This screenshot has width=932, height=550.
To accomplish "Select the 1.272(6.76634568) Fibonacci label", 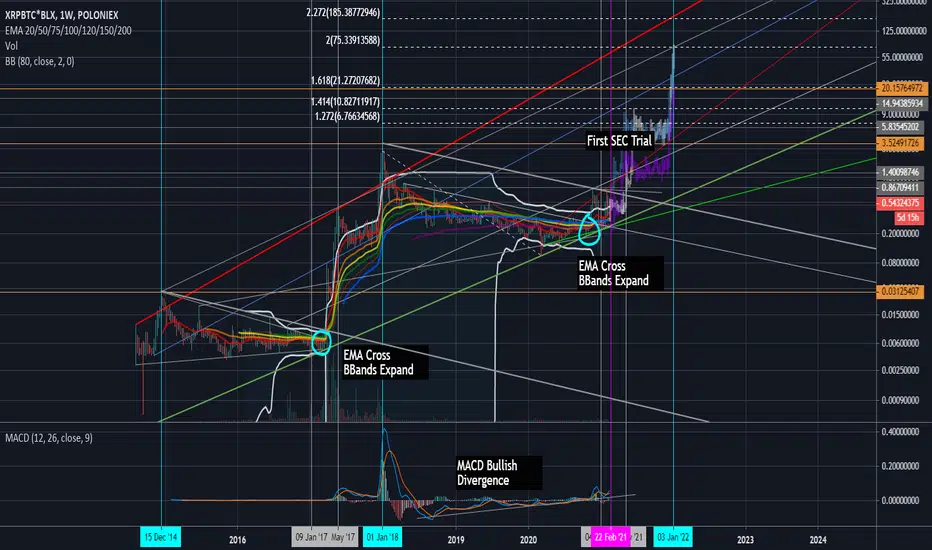I will (347, 116).
